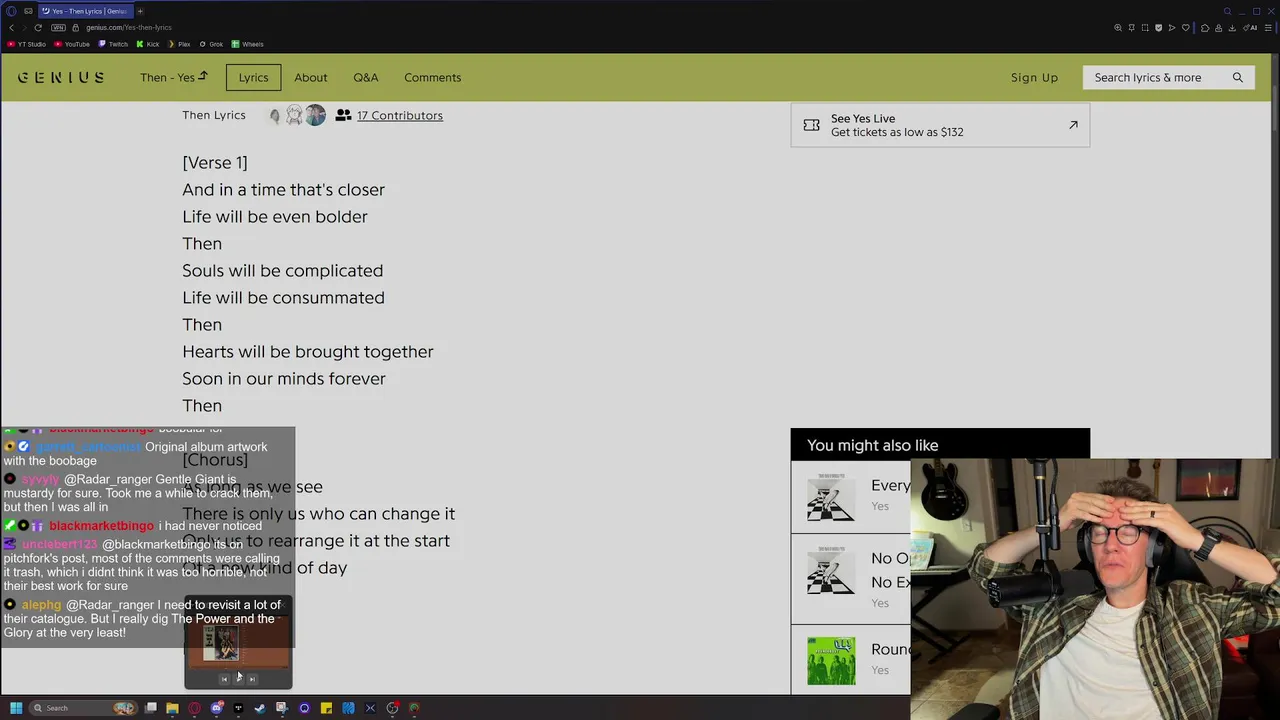Open the See Yes Live tickets banner
The width and height of the screenshot is (1280, 720).
click(940, 125)
